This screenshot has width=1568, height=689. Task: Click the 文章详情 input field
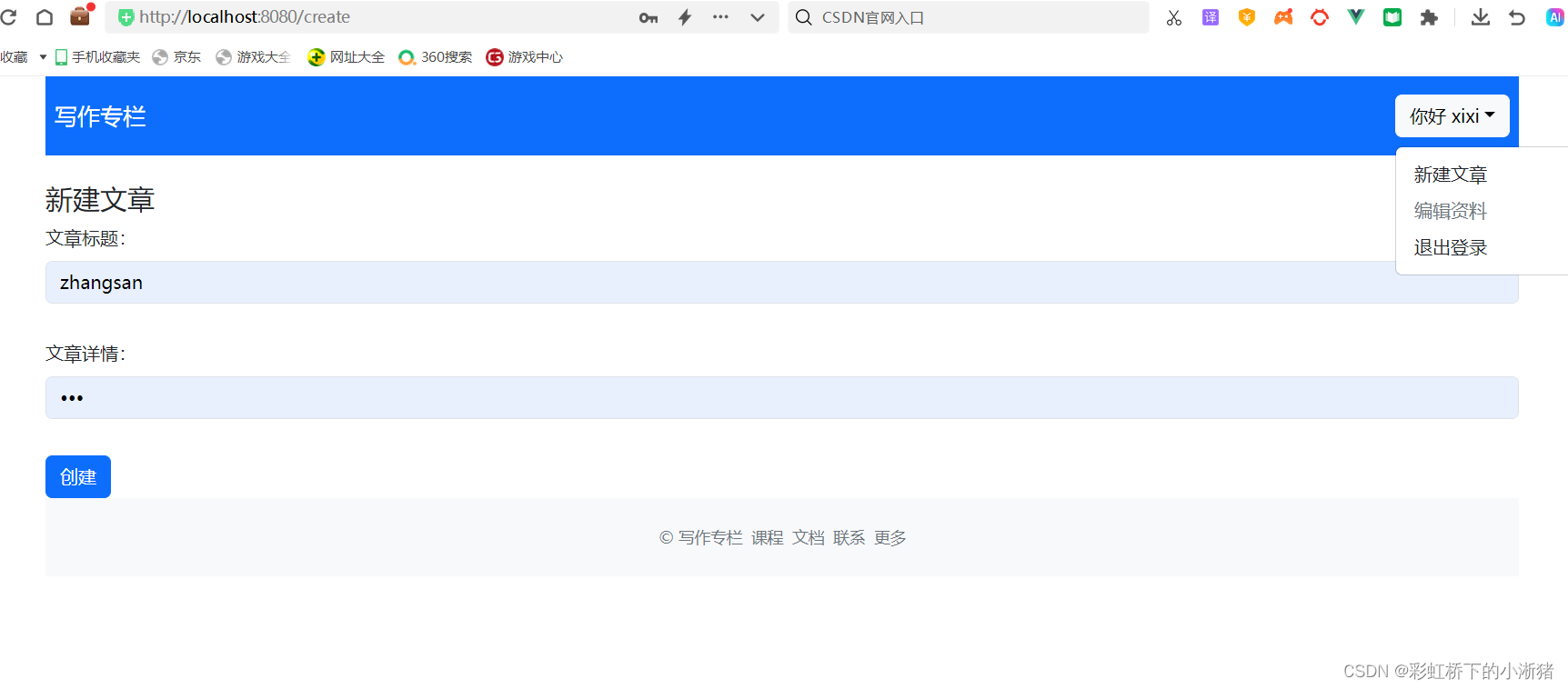tap(782, 398)
